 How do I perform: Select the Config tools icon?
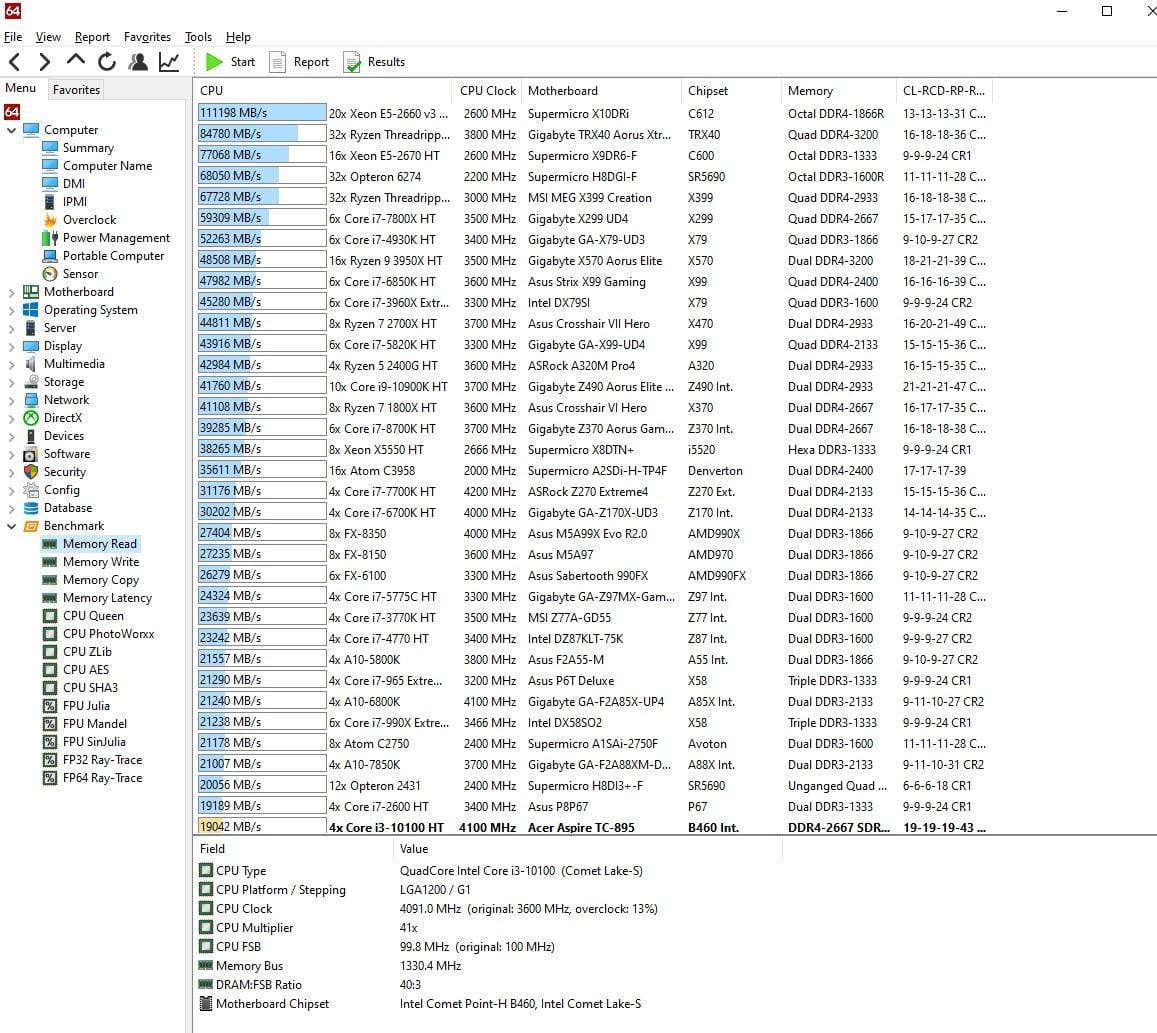tap(31, 490)
